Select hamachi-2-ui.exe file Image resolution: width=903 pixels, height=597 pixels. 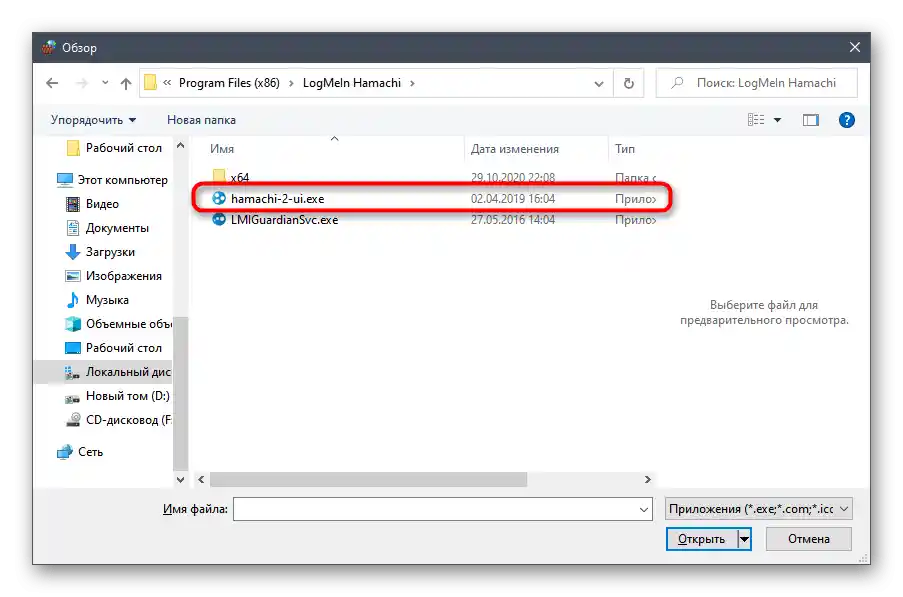click(x=278, y=199)
